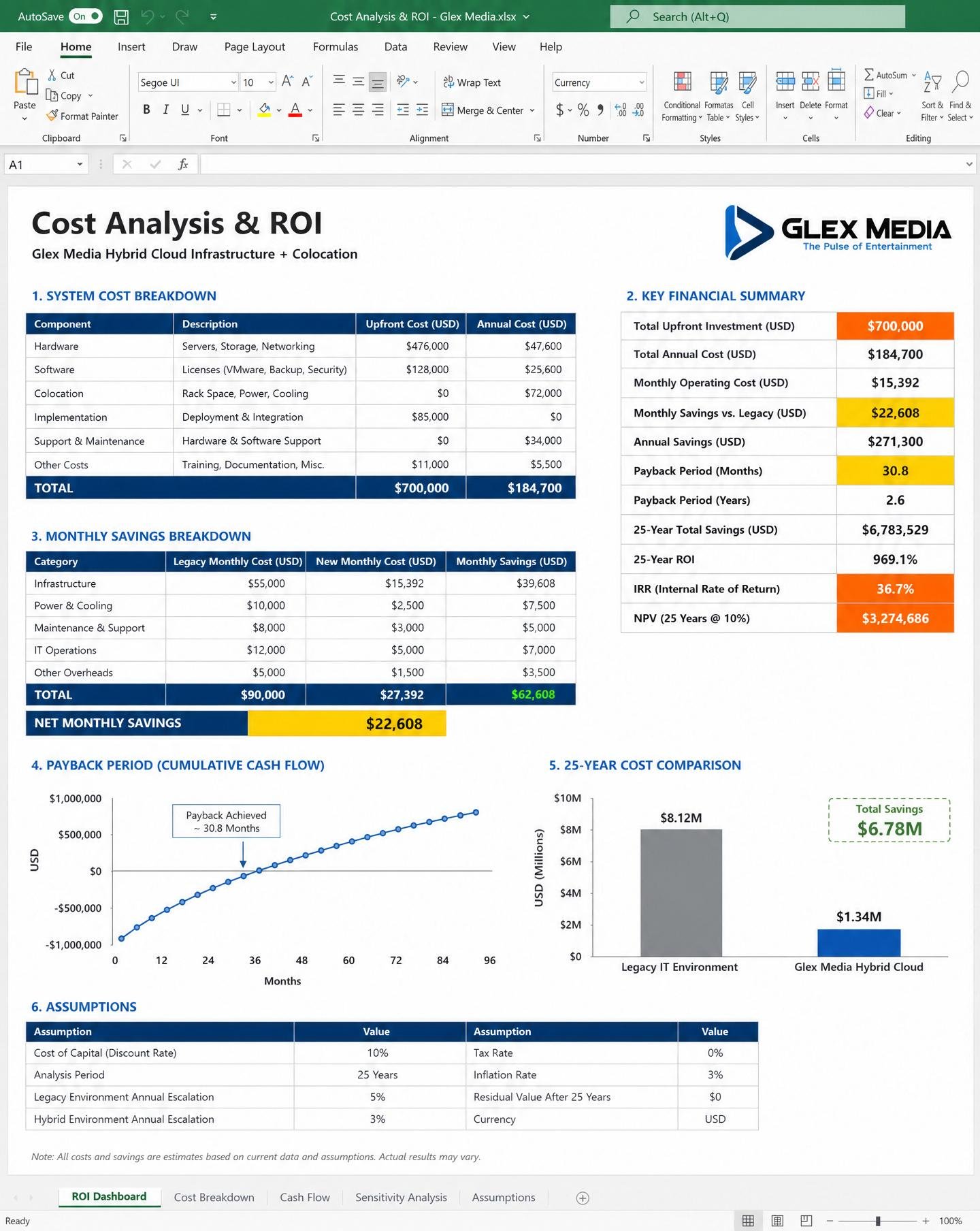Screen dimensions: 980x1231
Task: Click Decrease Font Size icon
Action: coord(307,82)
